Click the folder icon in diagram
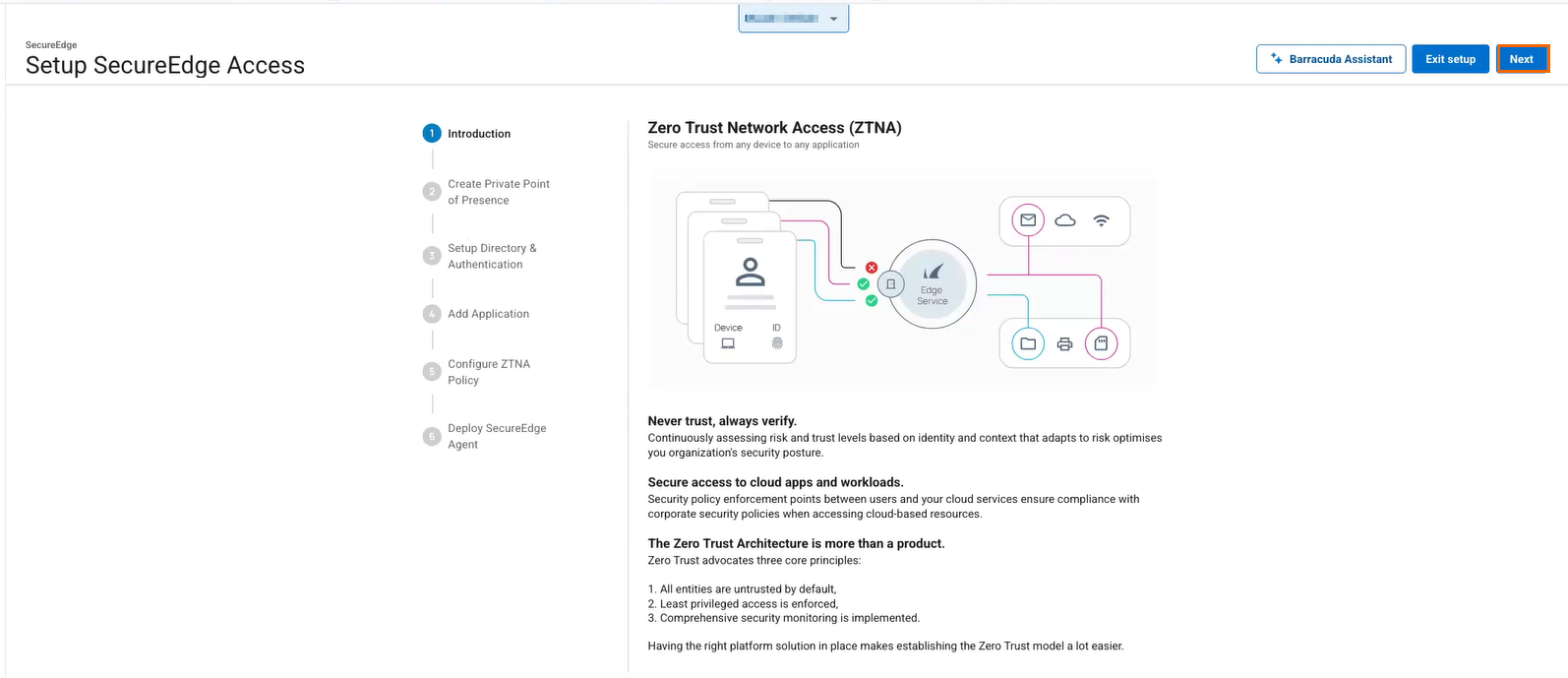Viewport: 1568px width, 678px height. [1028, 343]
